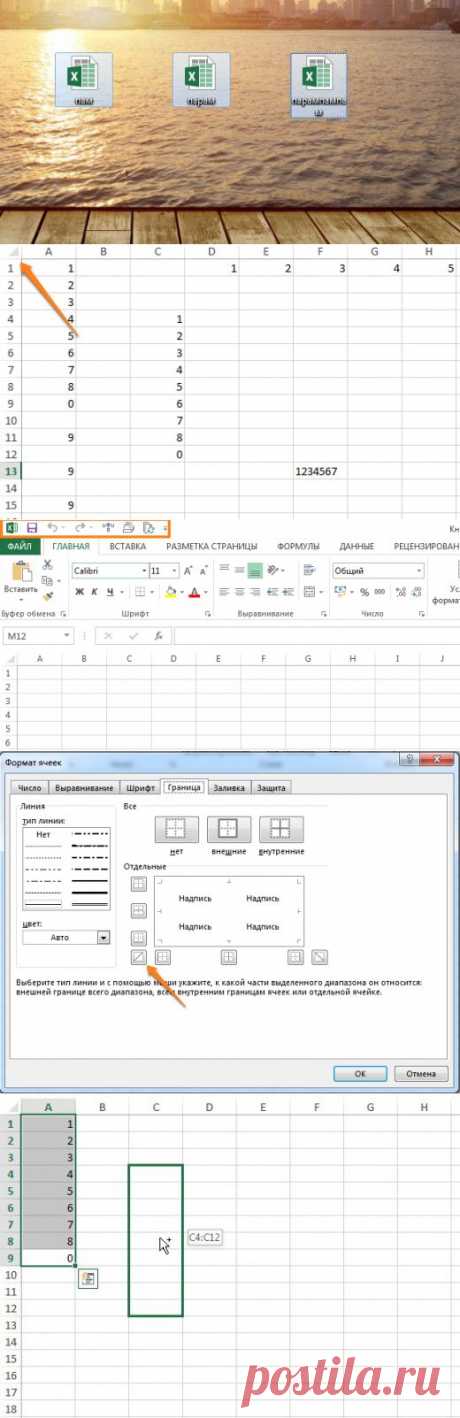Click the Отмена button
This screenshot has height=1418, width=460.
421,1073
